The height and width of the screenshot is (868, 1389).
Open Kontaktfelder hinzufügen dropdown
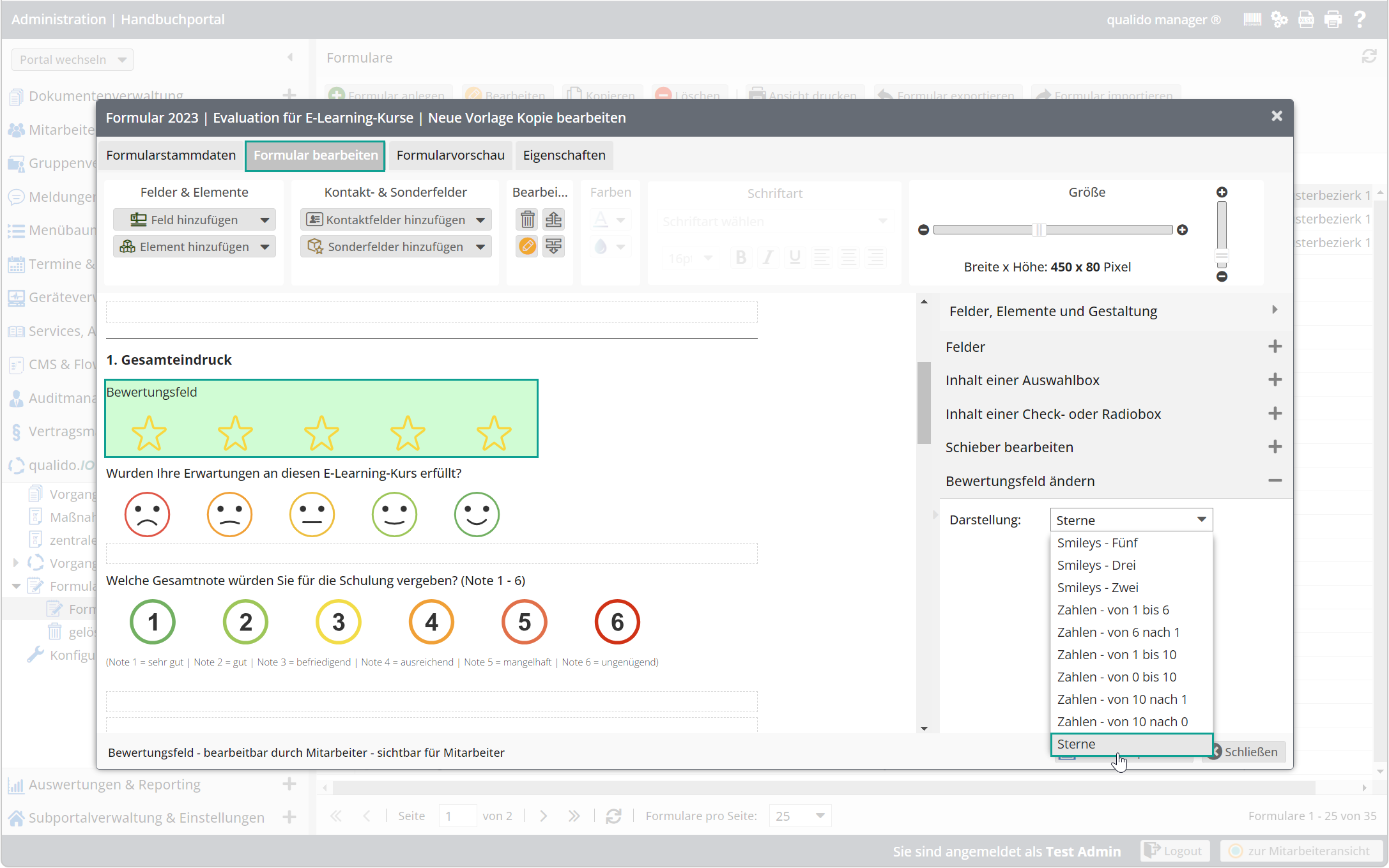pyautogui.click(x=395, y=220)
